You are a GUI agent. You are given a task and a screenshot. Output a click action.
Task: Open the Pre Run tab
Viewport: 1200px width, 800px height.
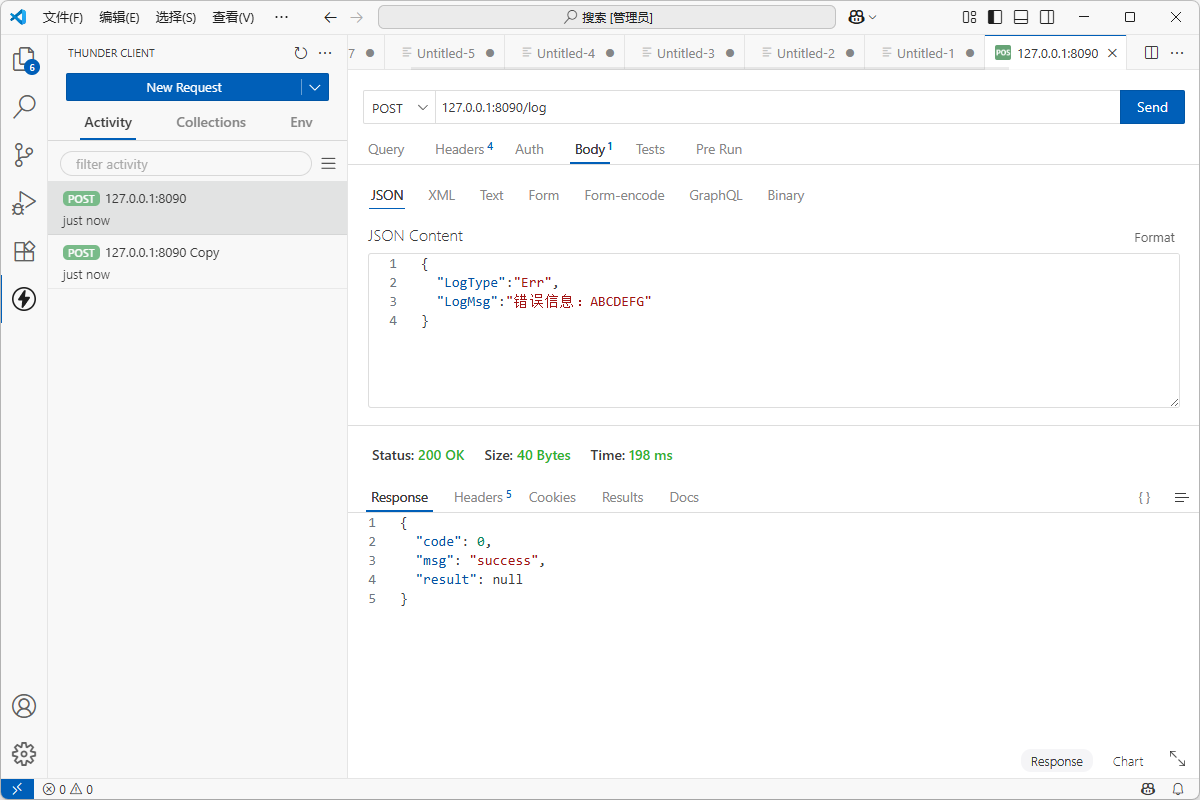point(719,149)
